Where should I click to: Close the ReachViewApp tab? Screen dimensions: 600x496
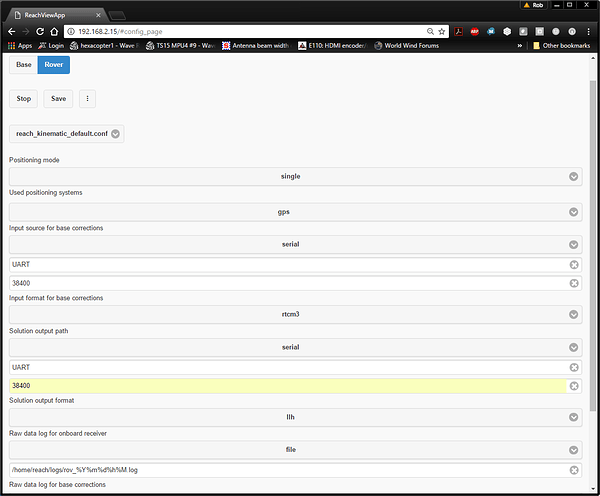(x=98, y=15)
